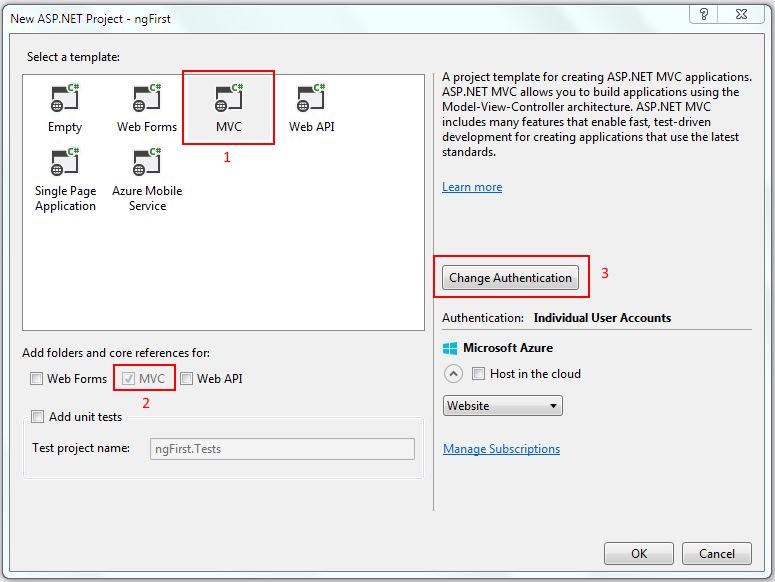Focus the Test project name field

coord(282,449)
